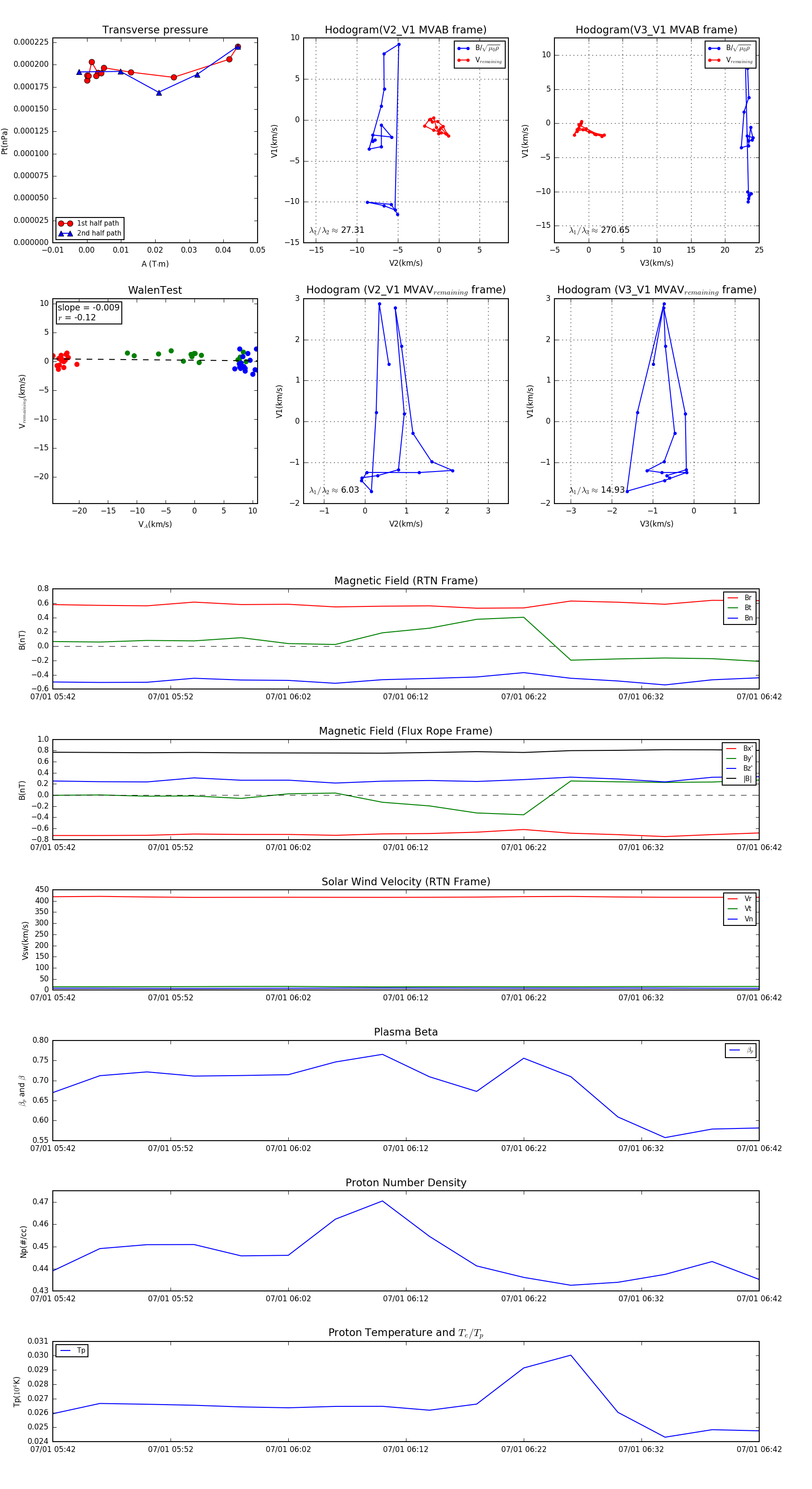Click the V3_V1 MVAV remaining frame hodogram title
Image resolution: width=812 pixels, height=1489 pixels.
pyautogui.click(x=656, y=290)
